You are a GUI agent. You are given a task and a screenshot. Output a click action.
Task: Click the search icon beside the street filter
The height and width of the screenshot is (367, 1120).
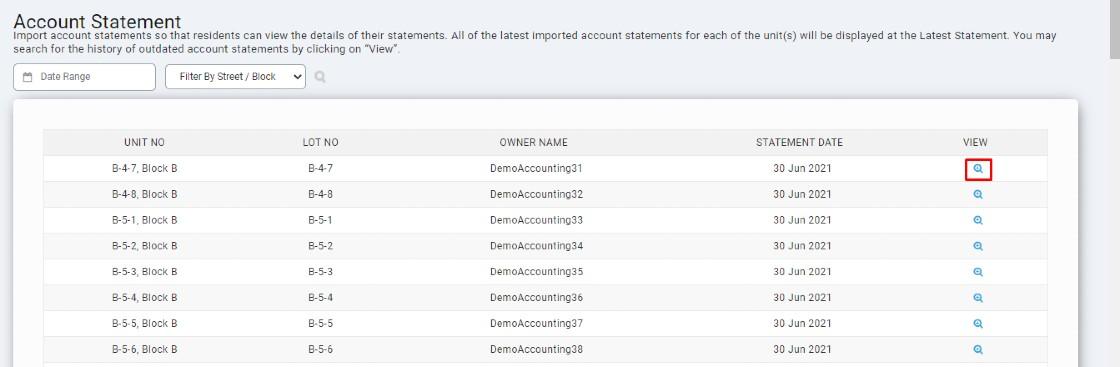click(x=320, y=77)
